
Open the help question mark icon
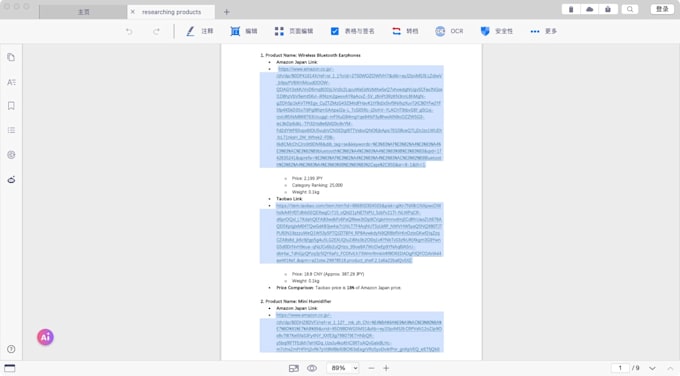pos(11,349)
